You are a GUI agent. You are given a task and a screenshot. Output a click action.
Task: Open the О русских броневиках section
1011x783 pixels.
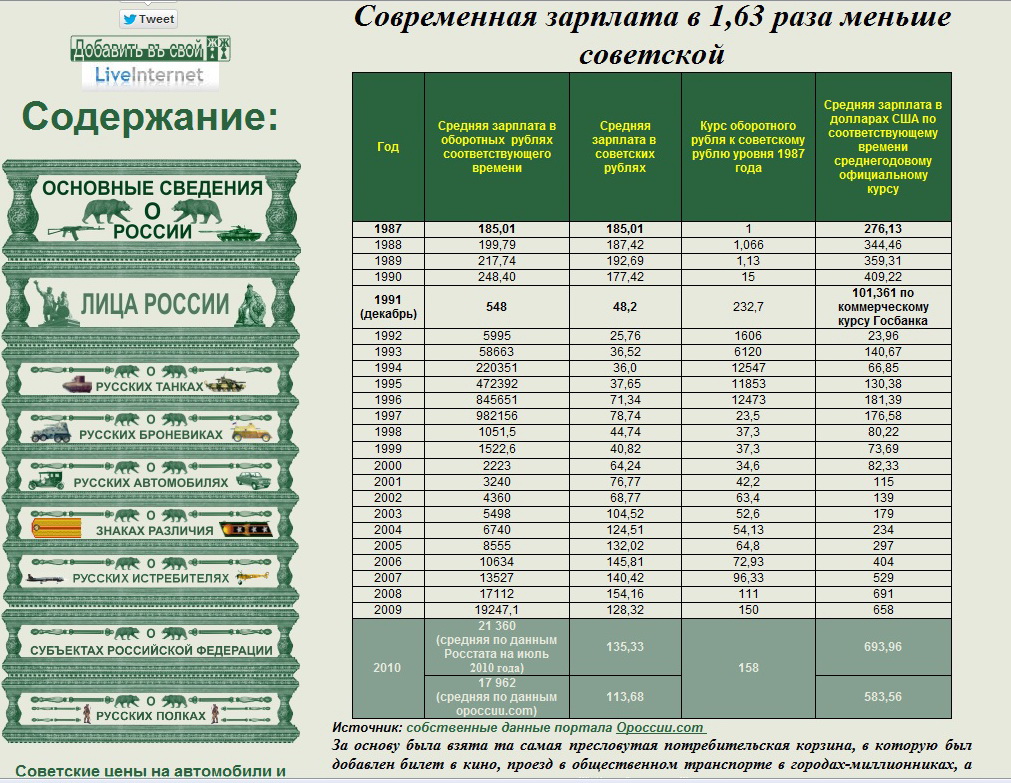coord(152,427)
